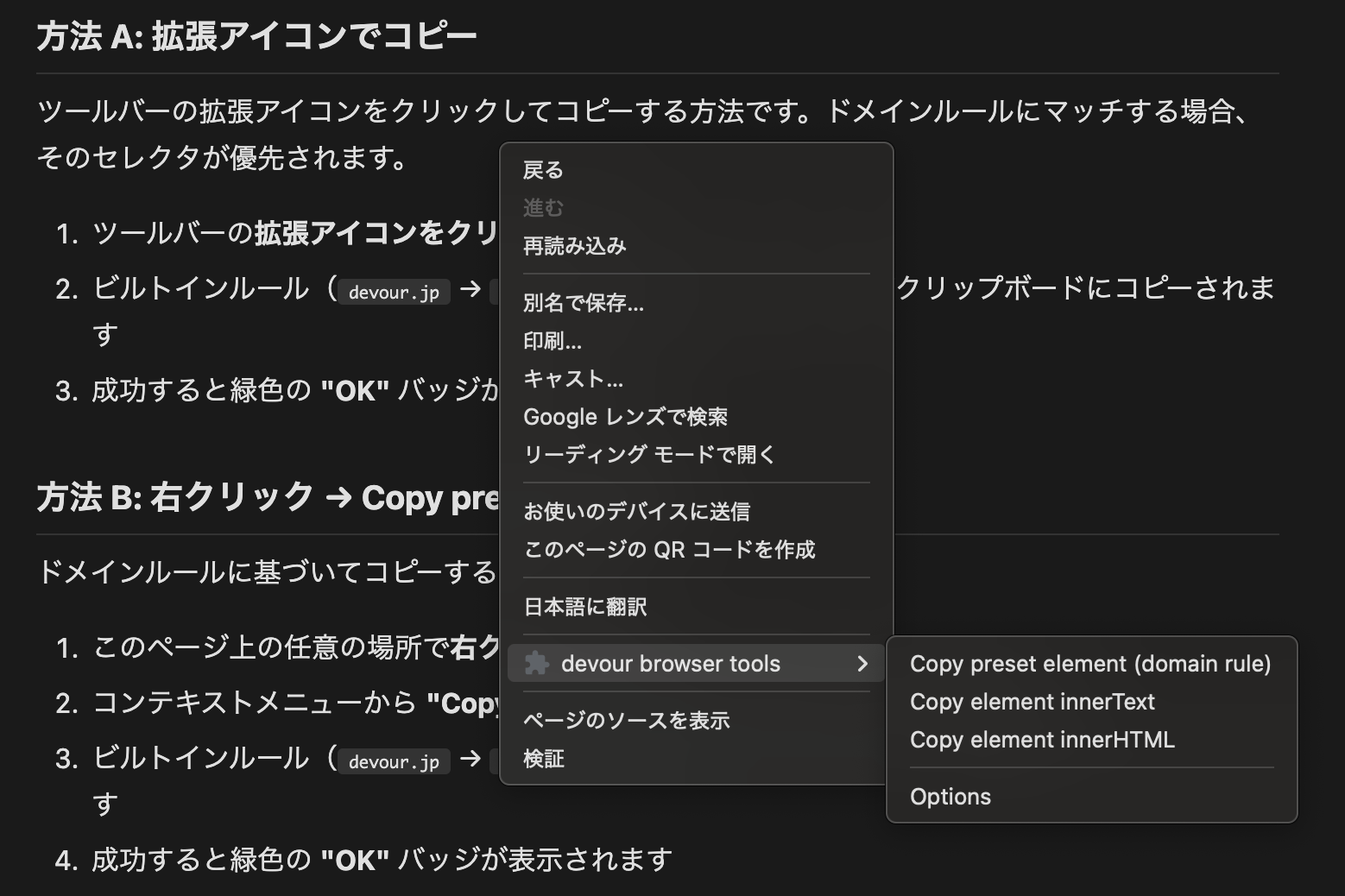Choose Google レンズで検索
The width and height of the screenshot is (1345, 896).
point(626,416)
